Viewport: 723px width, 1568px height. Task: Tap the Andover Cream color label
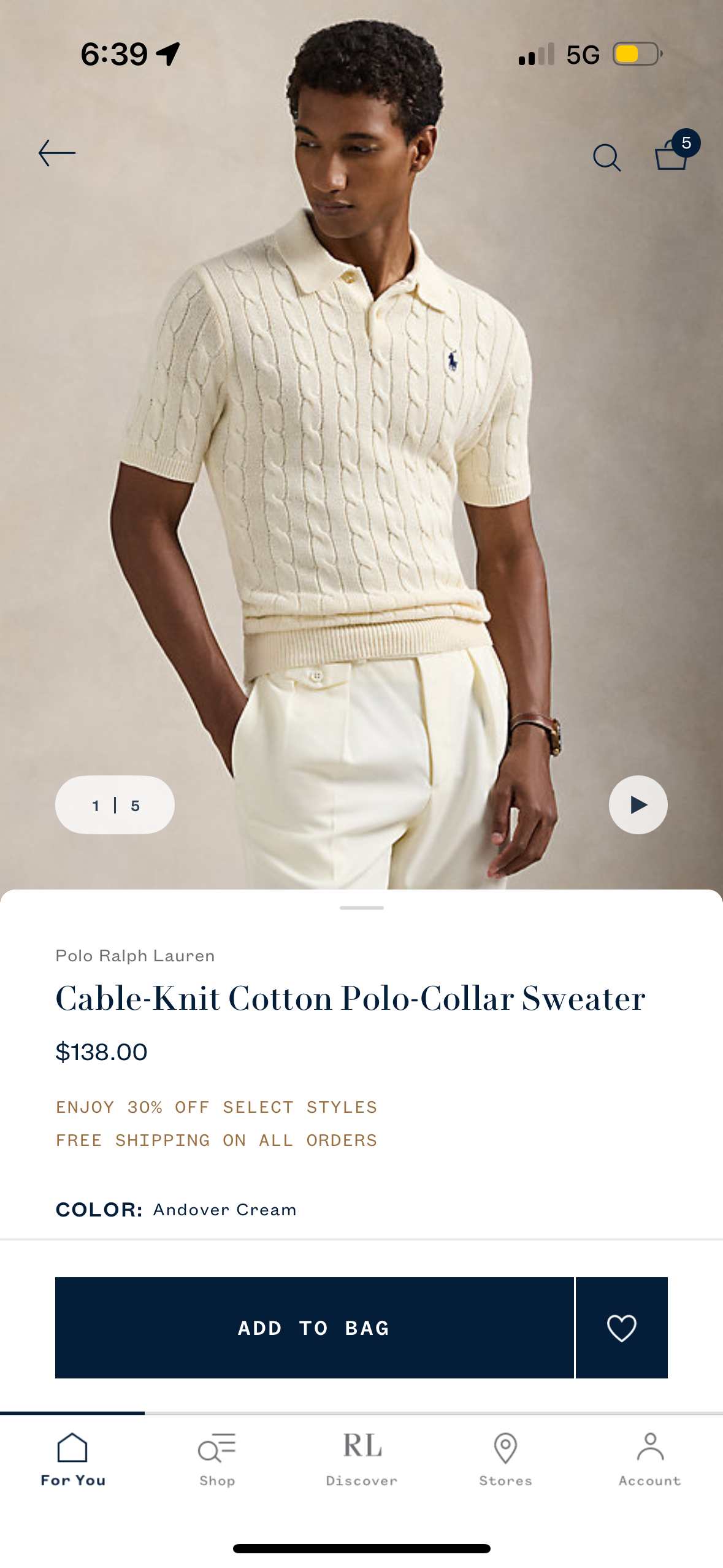[224, 1210]
